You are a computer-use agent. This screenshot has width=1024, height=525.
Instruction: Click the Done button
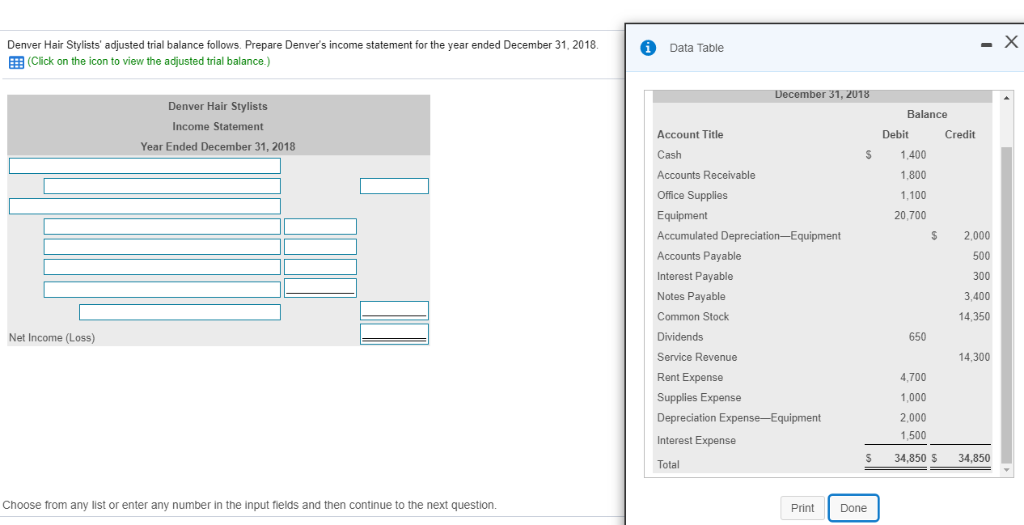[853, 508]
